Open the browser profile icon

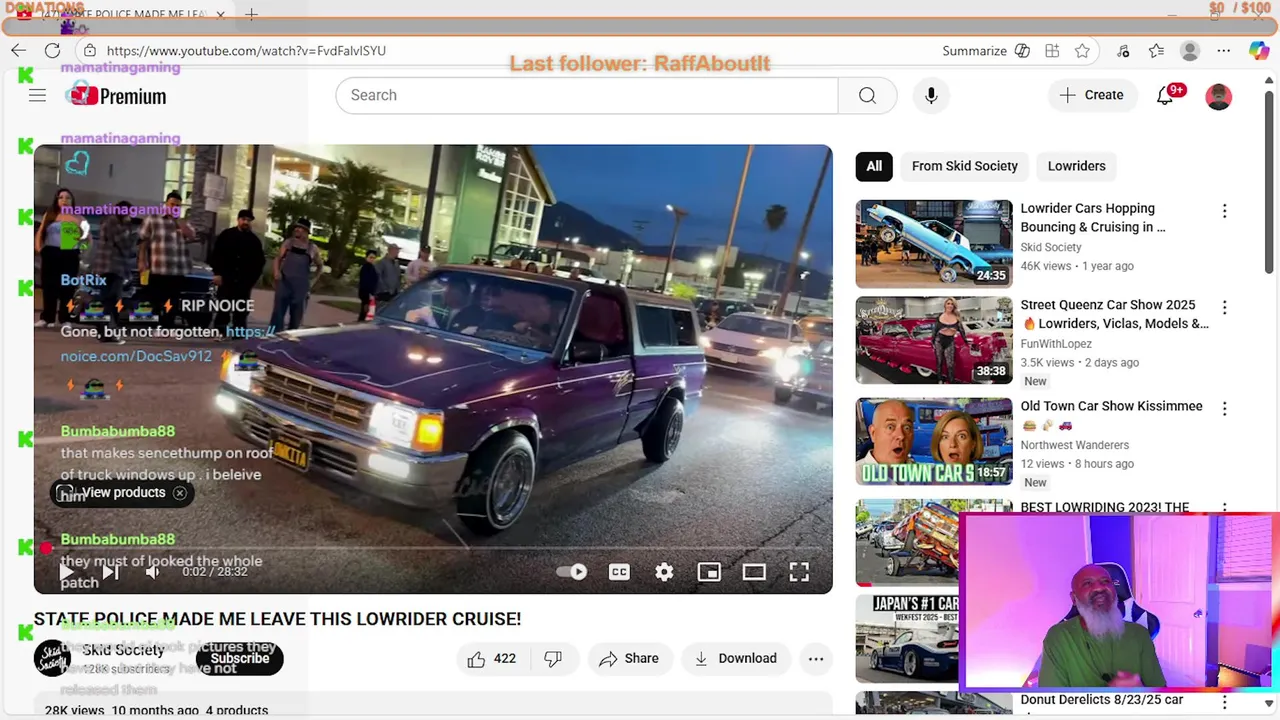(x=1189, y=50)
